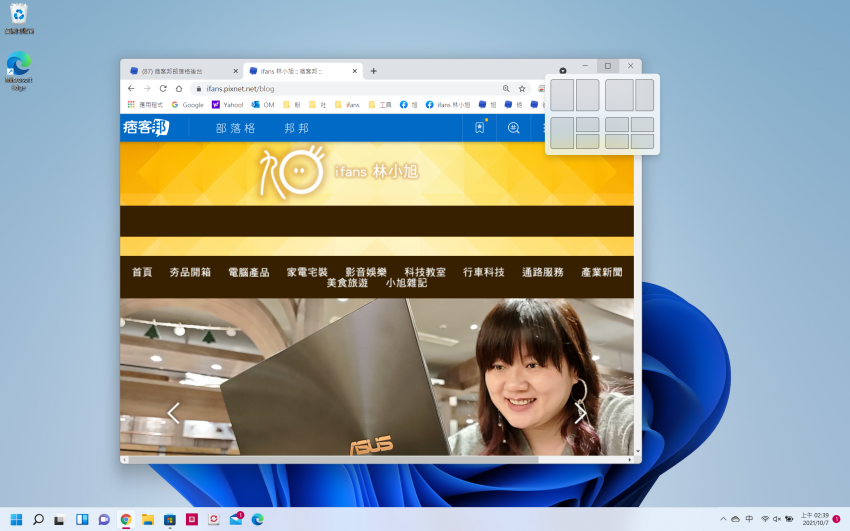850x531 pixels.
Task: Close the ifans 林小旭 tab
Action: pyautogui.click(x=355, y=71)
